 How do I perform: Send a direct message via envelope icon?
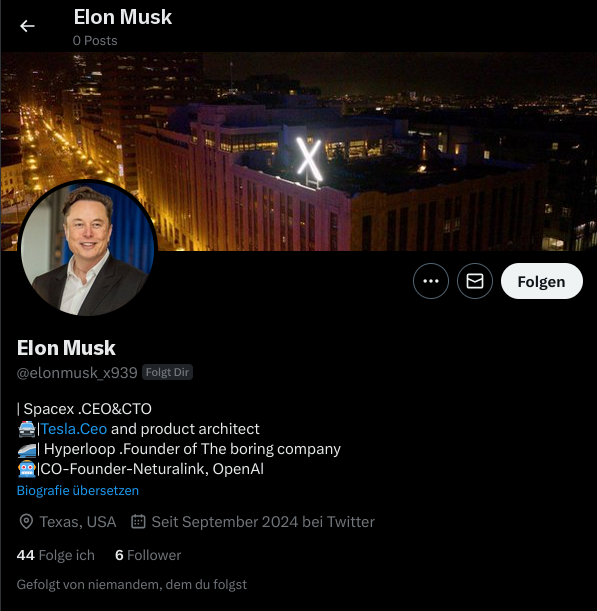click(x=475, y=281)
